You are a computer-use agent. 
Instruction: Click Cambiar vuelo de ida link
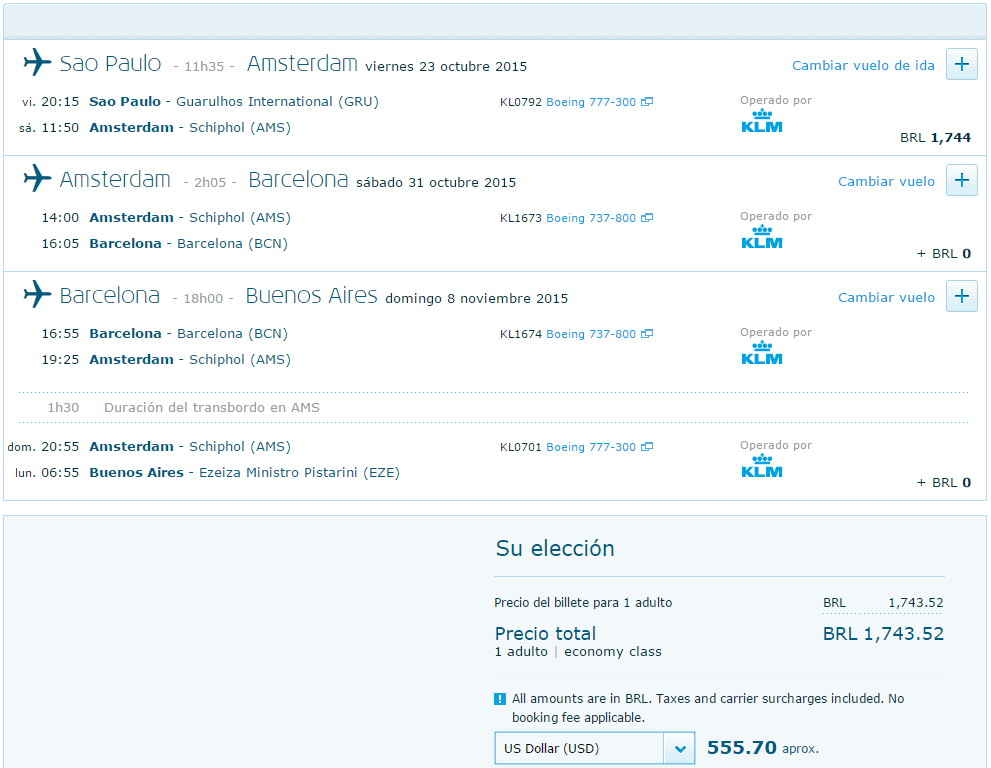(863, 66)
